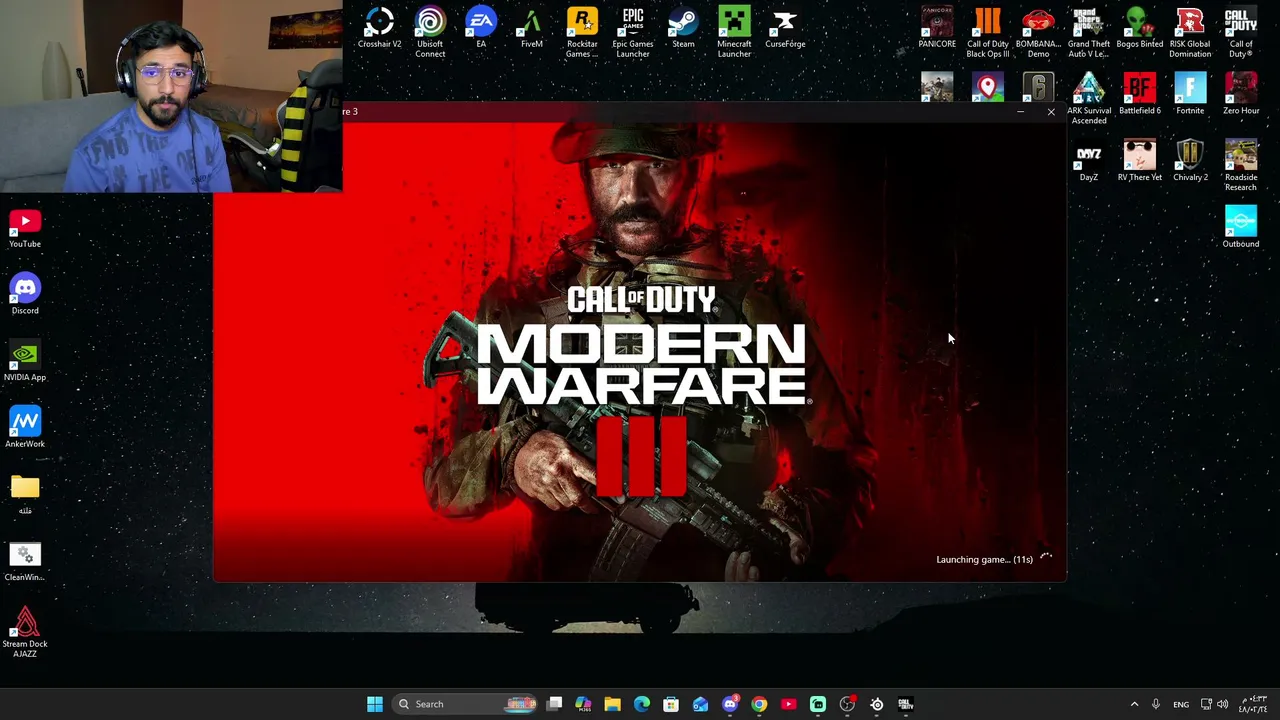Open the EA app desktop shortcut
Image resolution: width=1280 pixels, height=720 pixels.
click(x=481, y=28)
